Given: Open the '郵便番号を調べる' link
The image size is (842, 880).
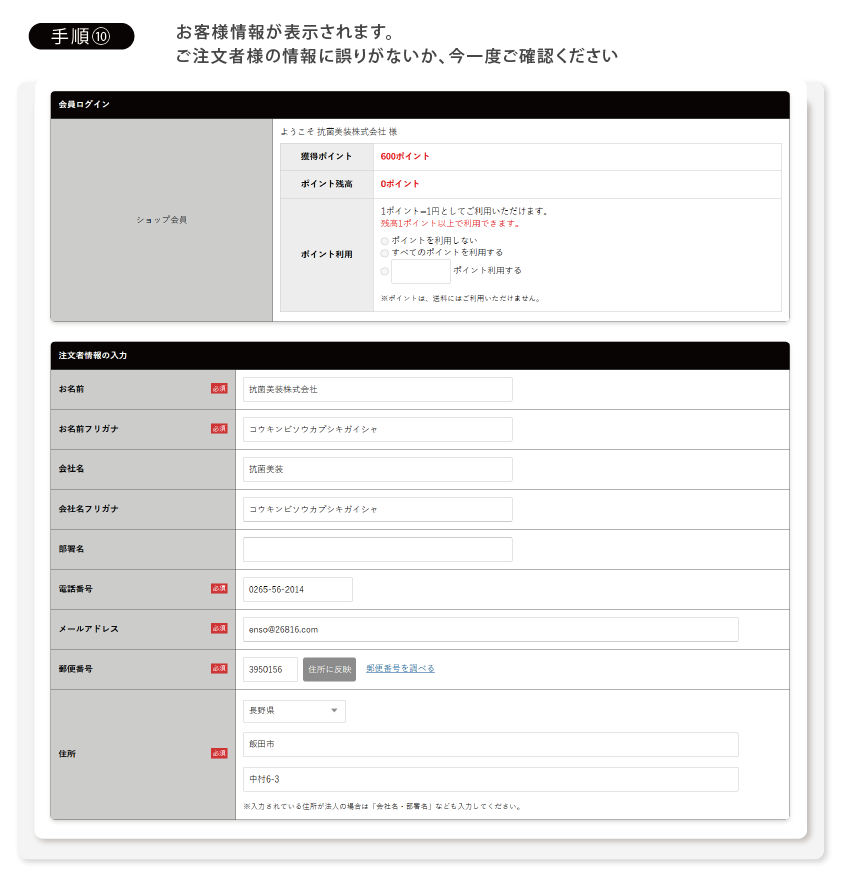Looking at the screenshot, I should point(400,669).
